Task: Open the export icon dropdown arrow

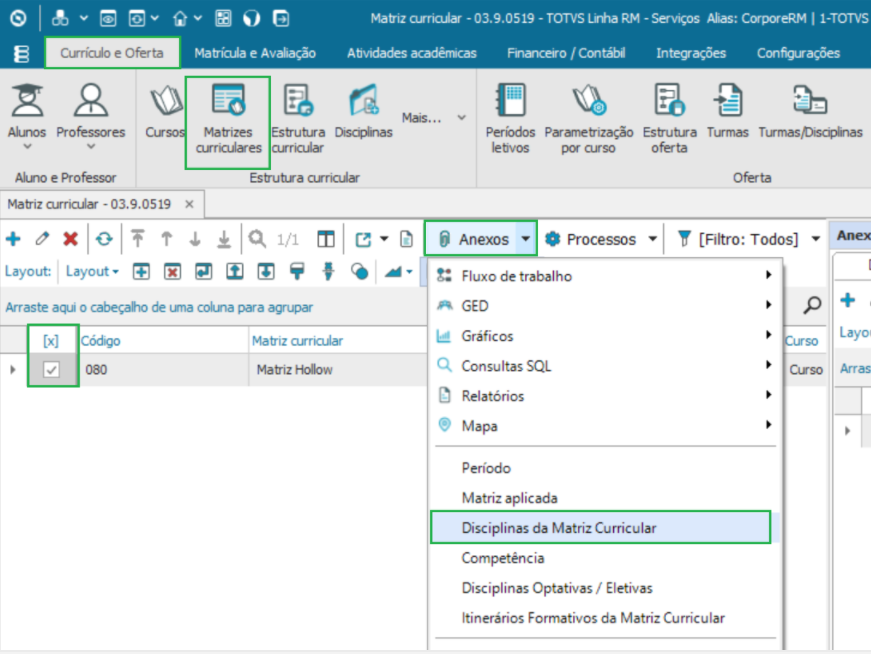Action: [384, 239]
